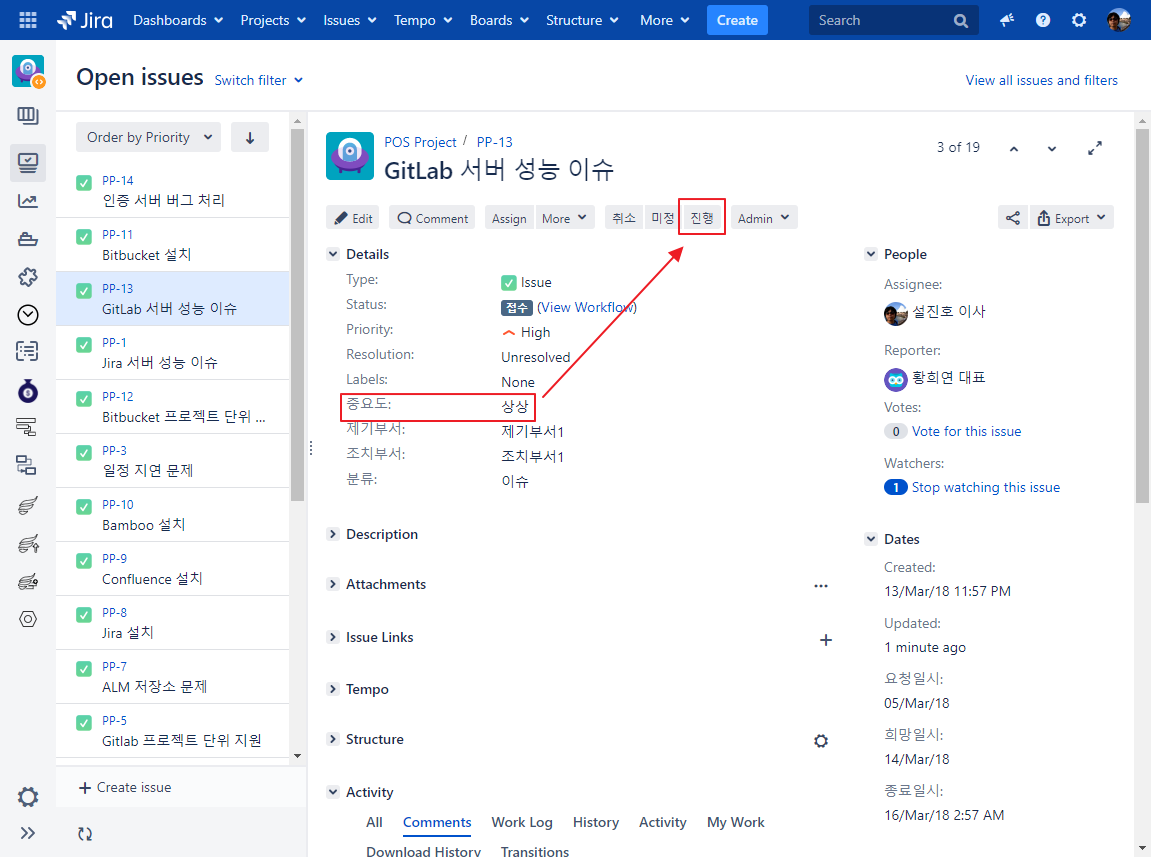Go to the Jira logo home

[x=85, y=20]
